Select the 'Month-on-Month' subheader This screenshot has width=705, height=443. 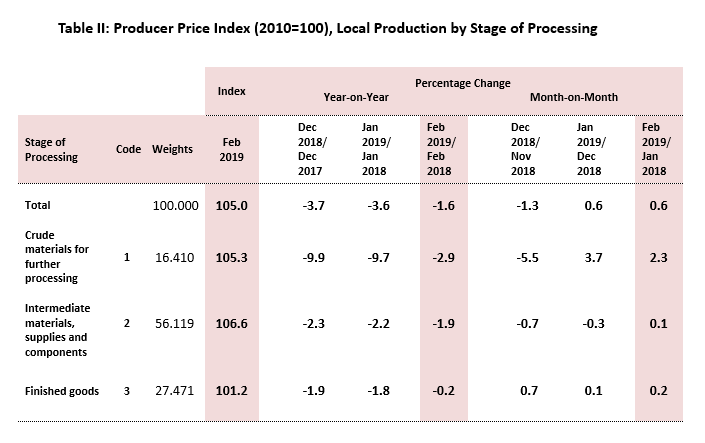[x=574, y=100]
